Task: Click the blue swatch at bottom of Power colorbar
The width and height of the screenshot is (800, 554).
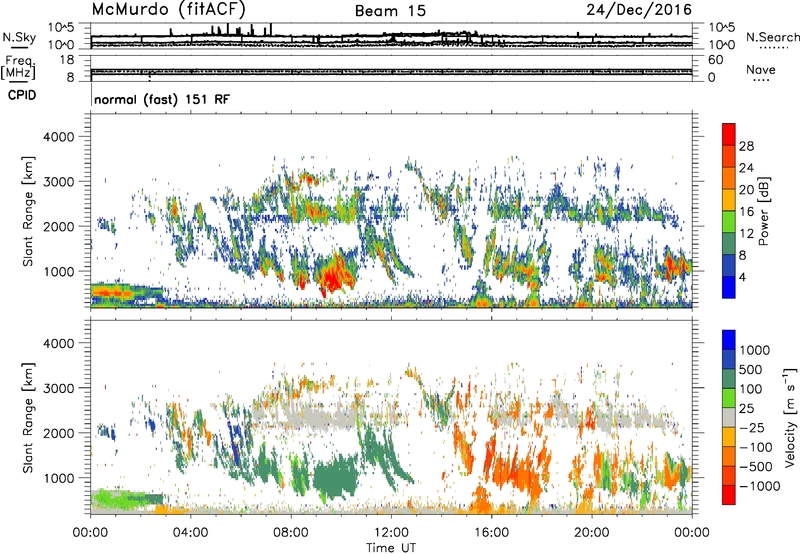Action: click(729, 287)
